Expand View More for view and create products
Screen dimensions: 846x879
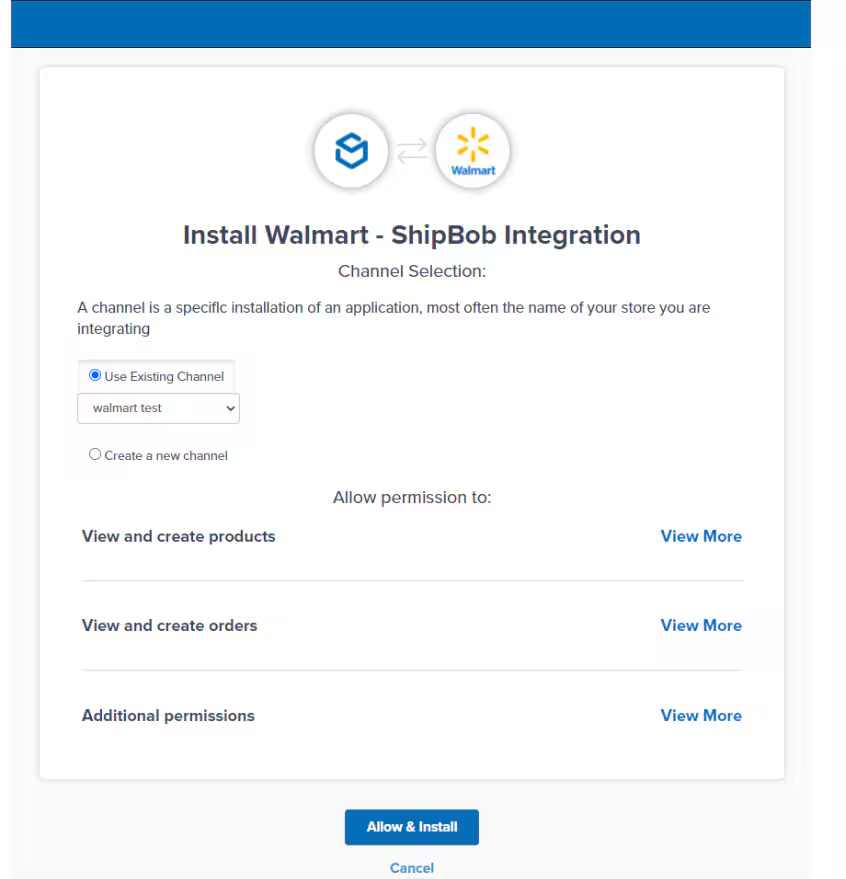coord(701,536)
